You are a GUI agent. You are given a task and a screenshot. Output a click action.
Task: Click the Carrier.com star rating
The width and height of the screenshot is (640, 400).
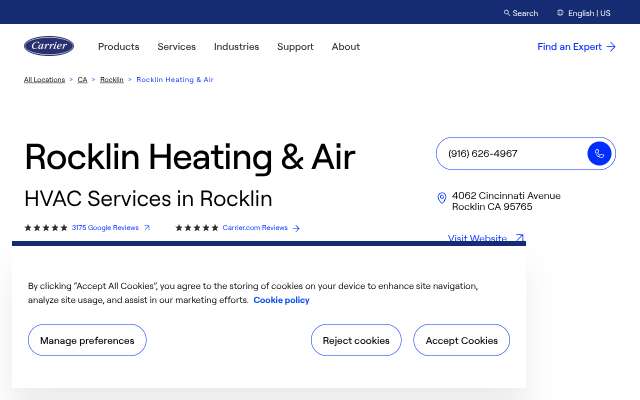[197, 228]
